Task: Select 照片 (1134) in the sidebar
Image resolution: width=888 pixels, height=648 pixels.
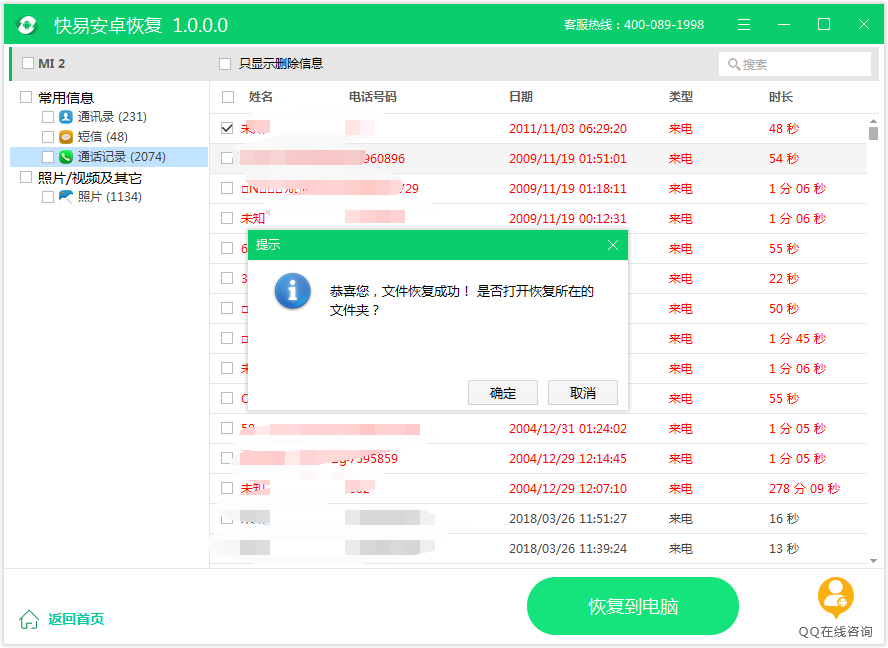Action: [110, 197]
